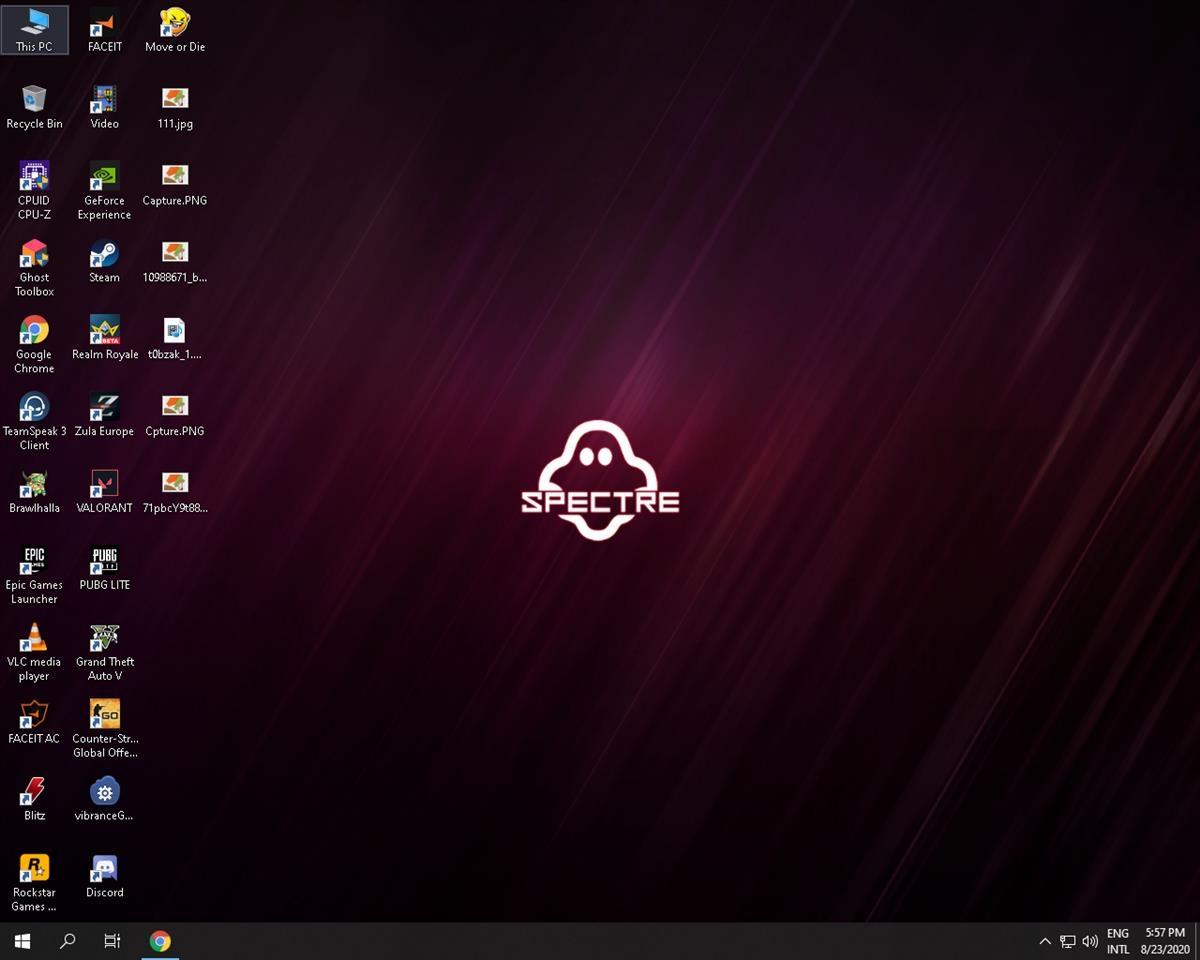Image resolution: width=1200 pixels, height=960 pixels.
Task: Select the Discord desktop shortcut
Action: point(105,876)
